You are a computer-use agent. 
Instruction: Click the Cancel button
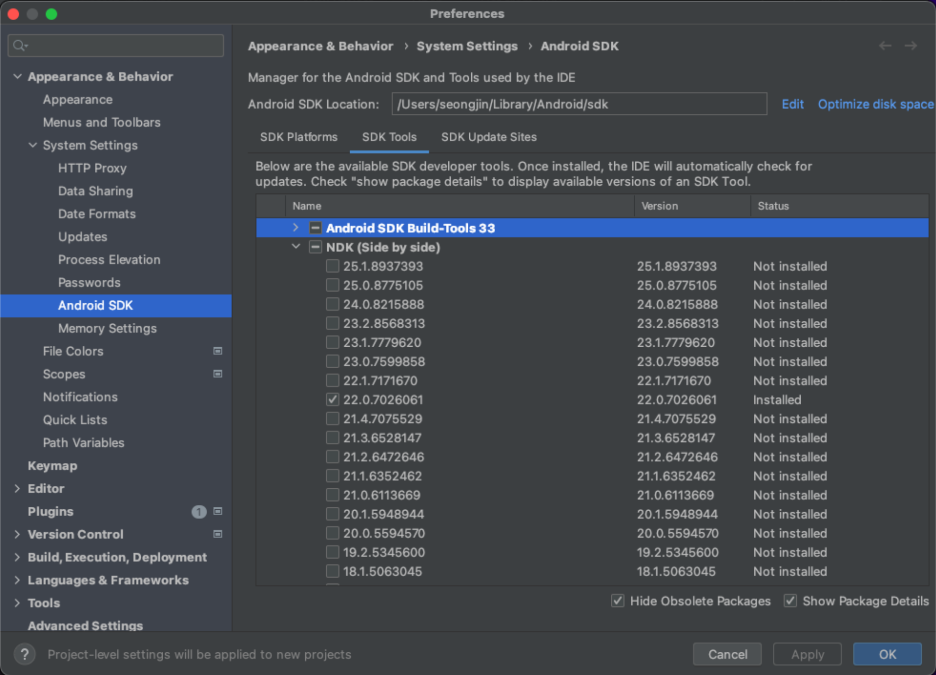727,654
